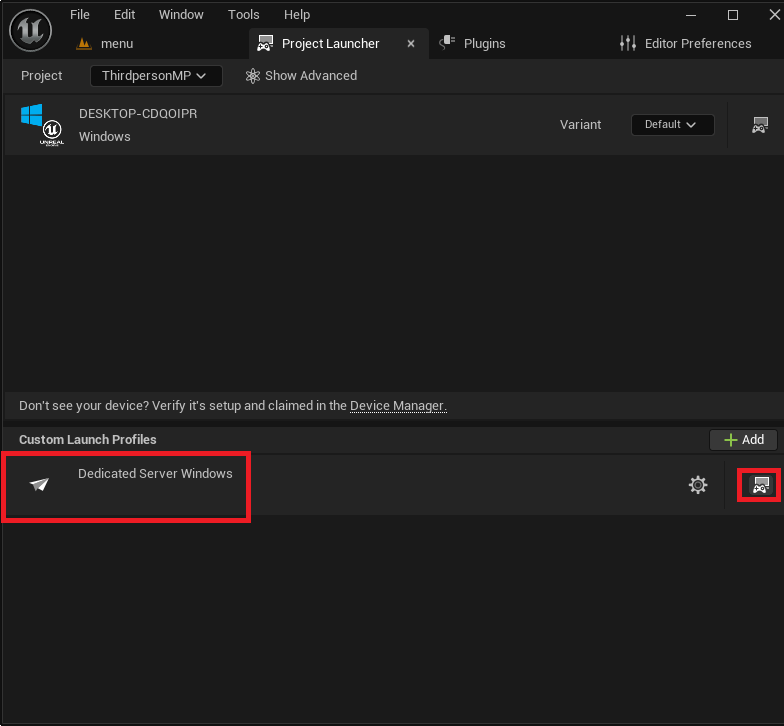
Task: Open the Tools menu
Action: pos(244,14)
